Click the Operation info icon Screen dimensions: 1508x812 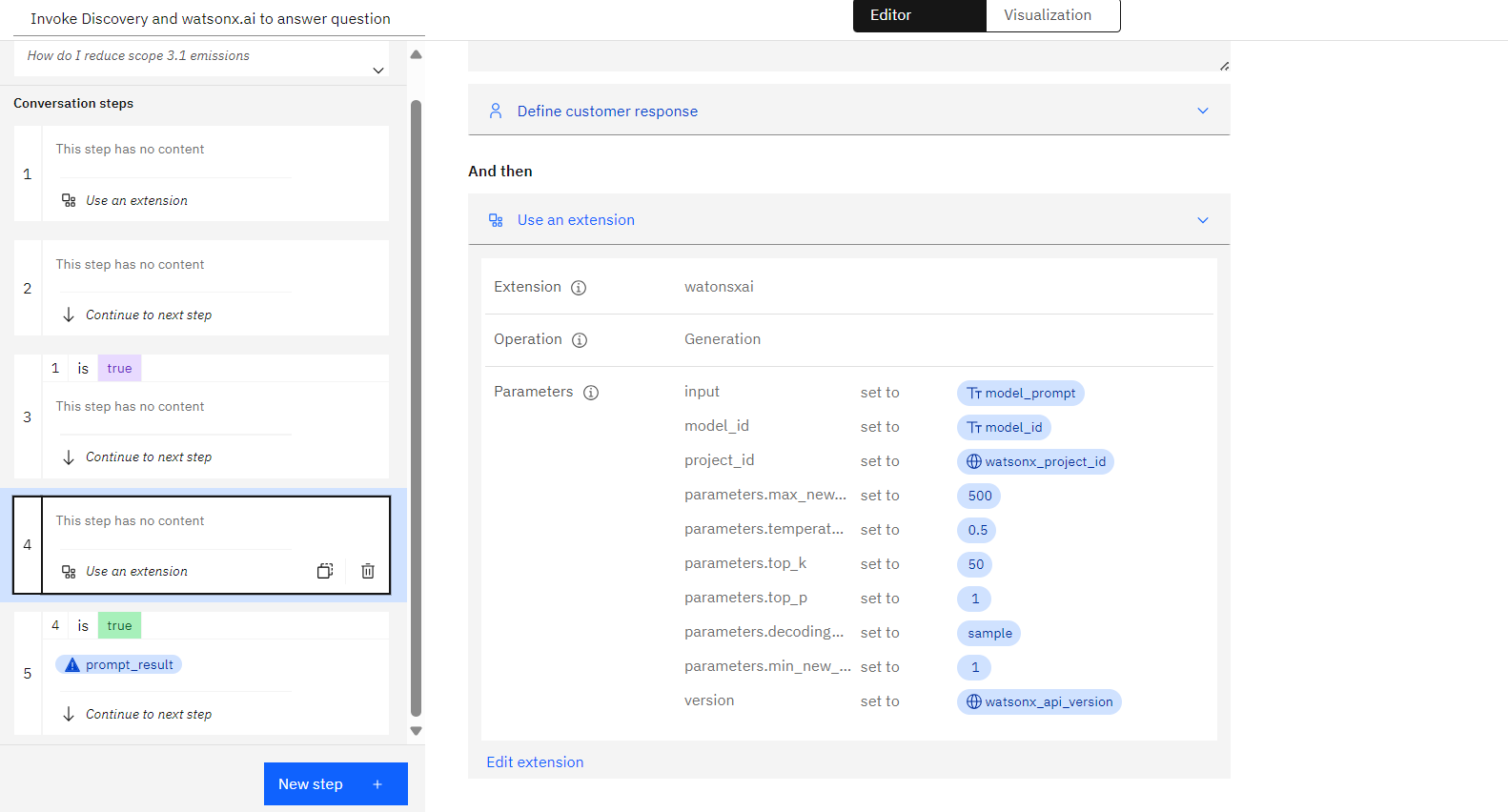[580, 340]
